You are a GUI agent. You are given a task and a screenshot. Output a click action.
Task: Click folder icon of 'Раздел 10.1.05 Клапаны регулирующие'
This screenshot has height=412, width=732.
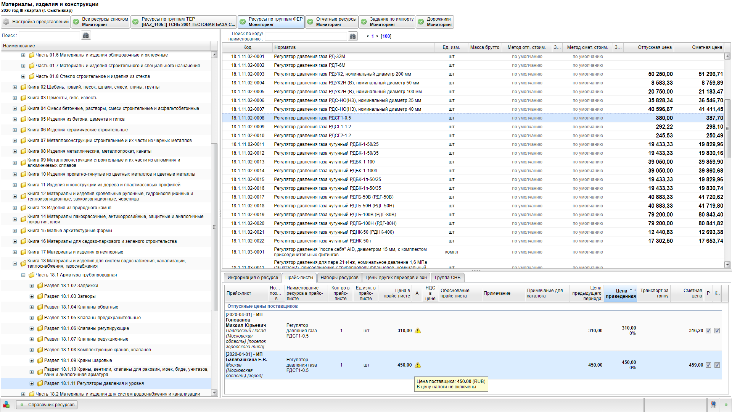pyautogui.click(x=40, y=328)
